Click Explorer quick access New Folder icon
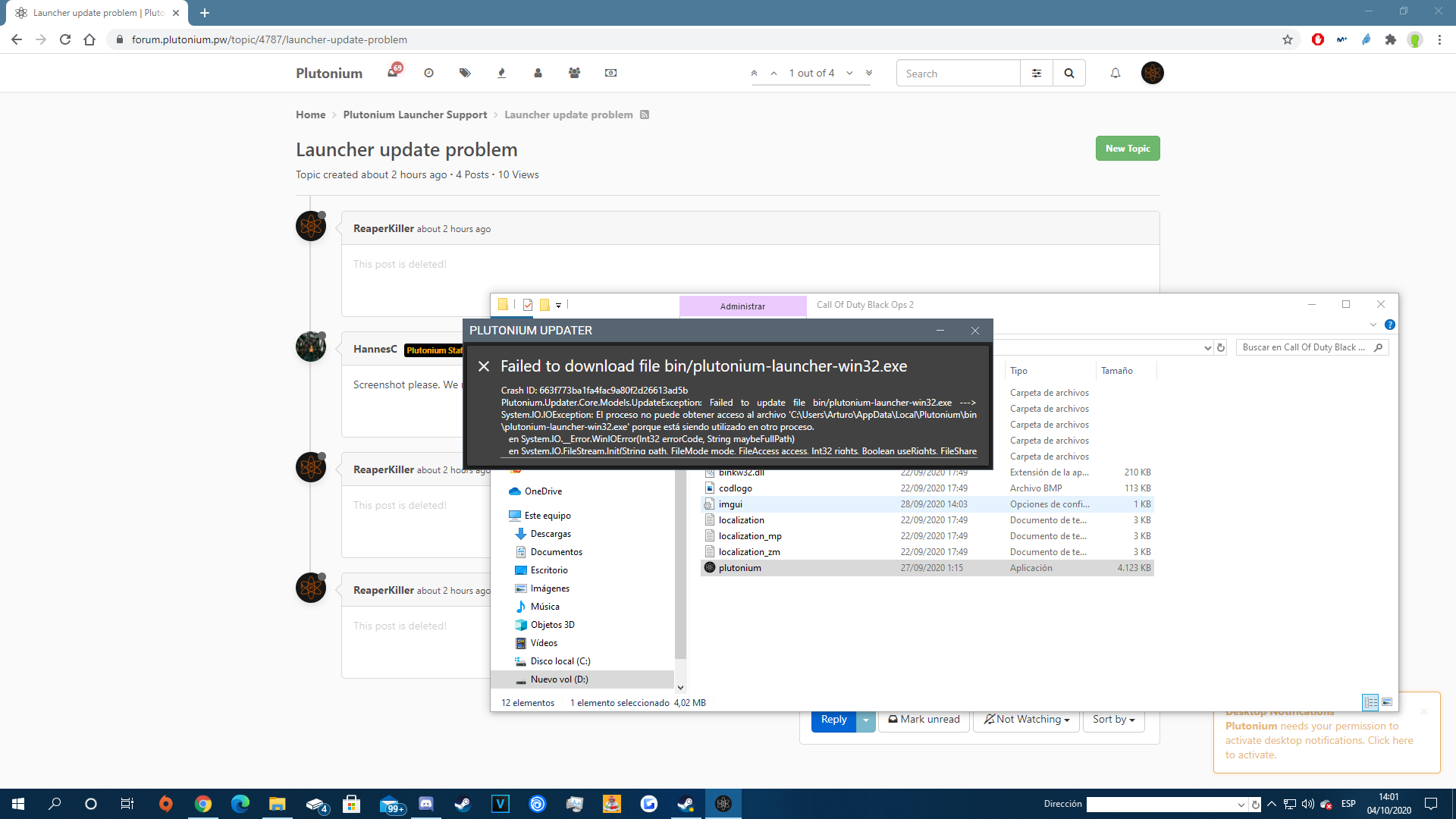This screenshot has width=1456, height=819. click(x=544, y=305)
